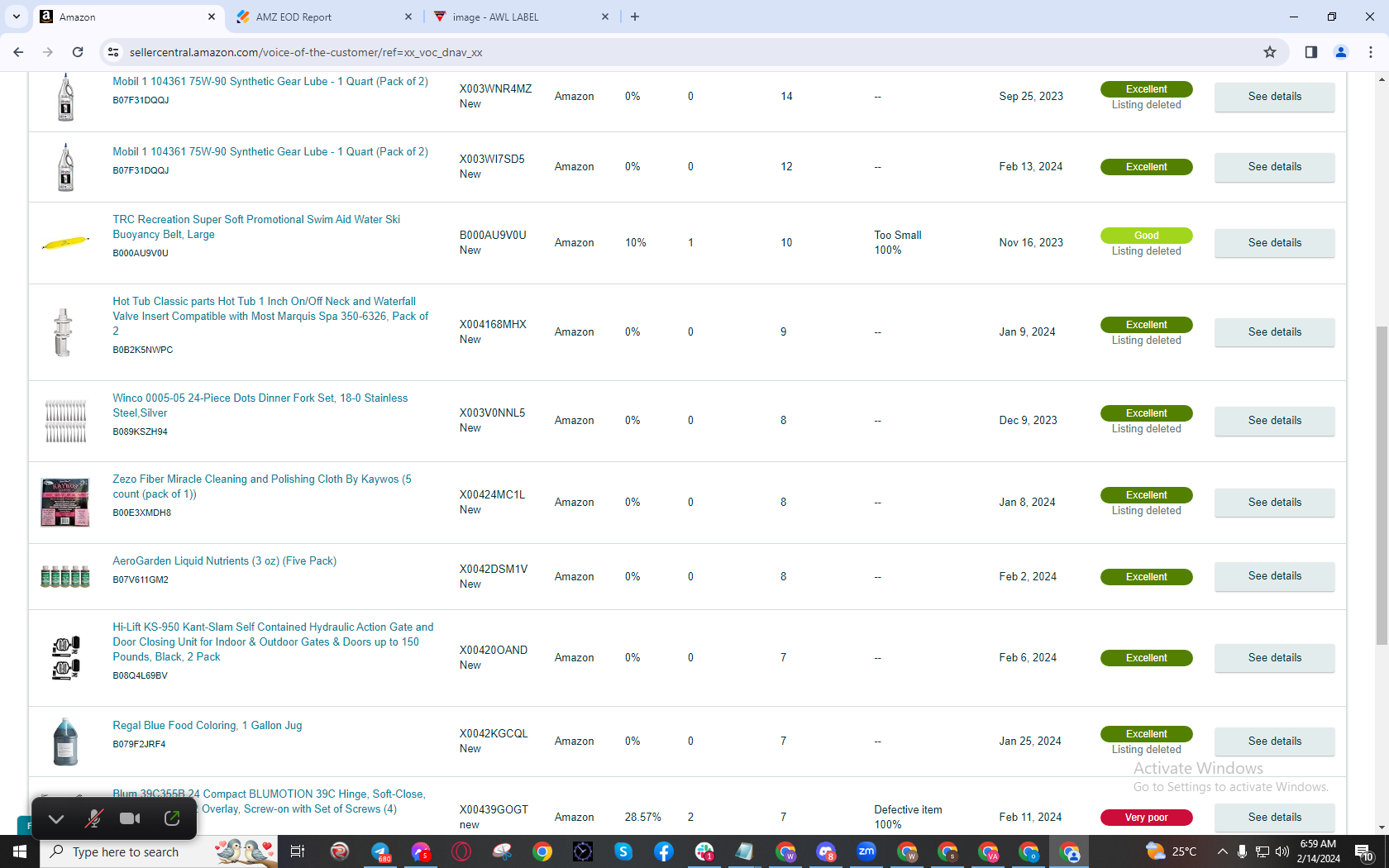Open Zoom from the taskbar
The image size is (1389, 868).
pos(866,851)
